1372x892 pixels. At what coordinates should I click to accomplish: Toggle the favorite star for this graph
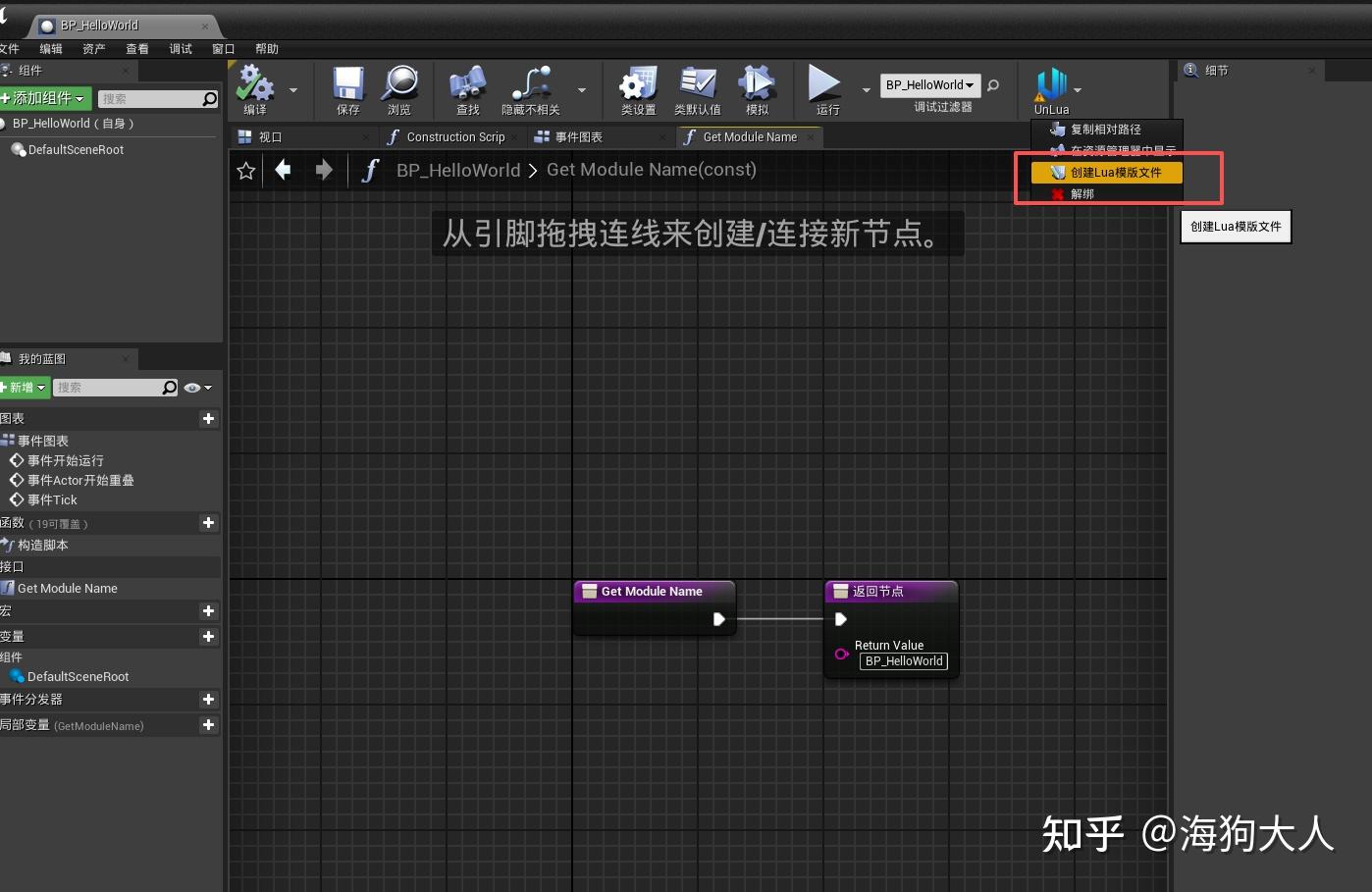click(246, 171)
